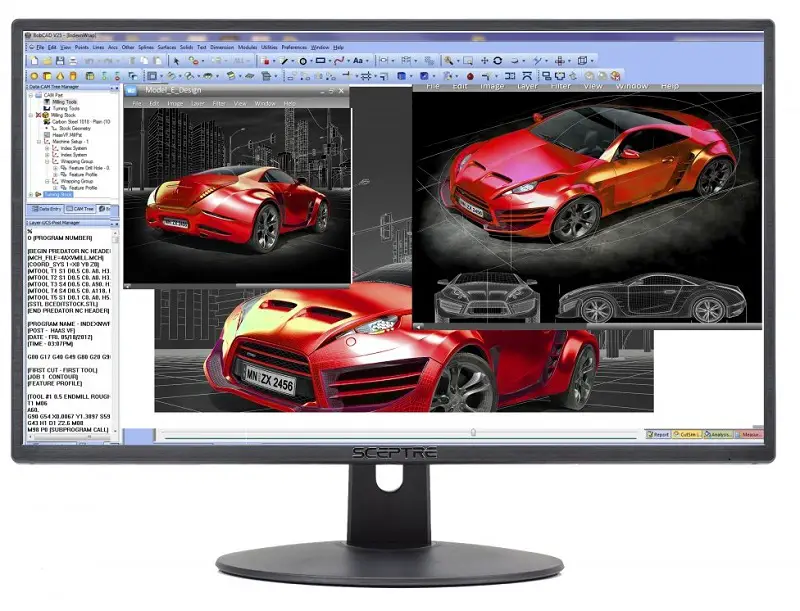Screen dimensions: 800x611
Task: Expand the first Index System node
Action: point(47,148)
